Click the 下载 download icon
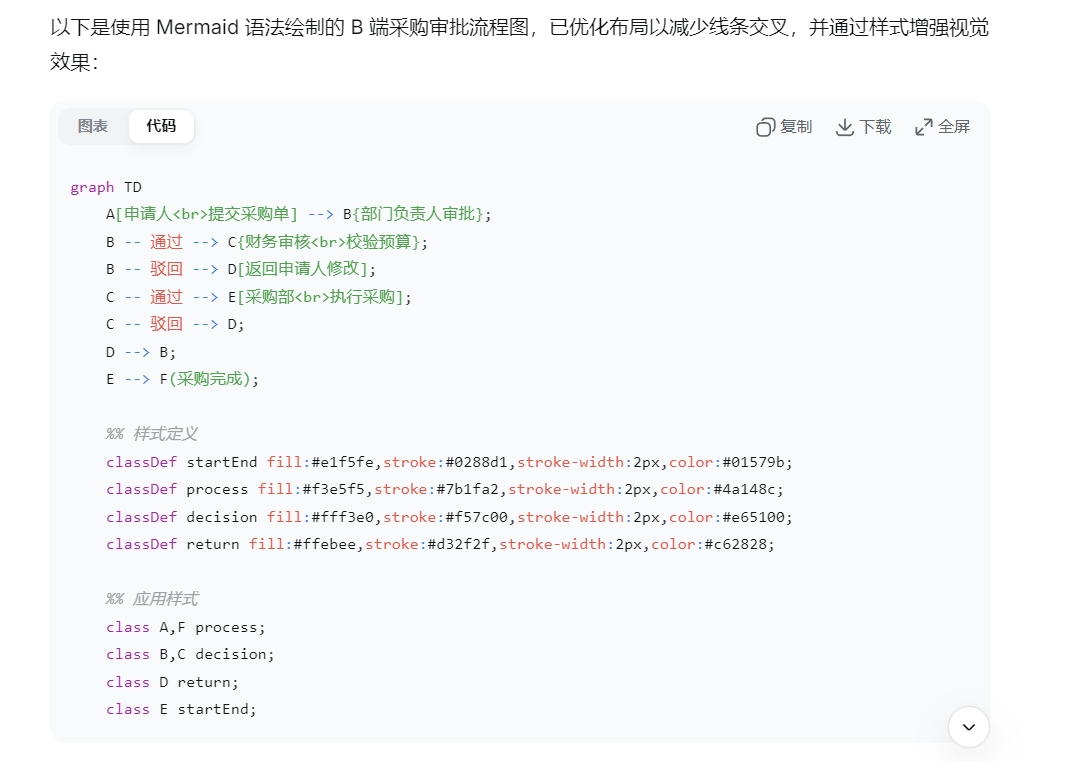The image size is (1079, 761). [845, 127]
